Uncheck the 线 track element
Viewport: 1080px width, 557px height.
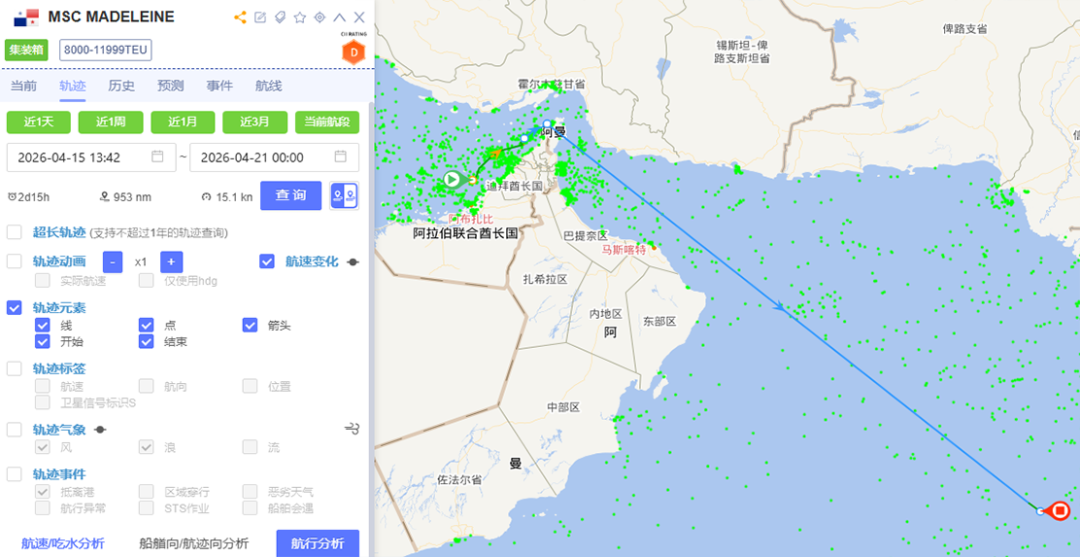click(x=43, y=325)
